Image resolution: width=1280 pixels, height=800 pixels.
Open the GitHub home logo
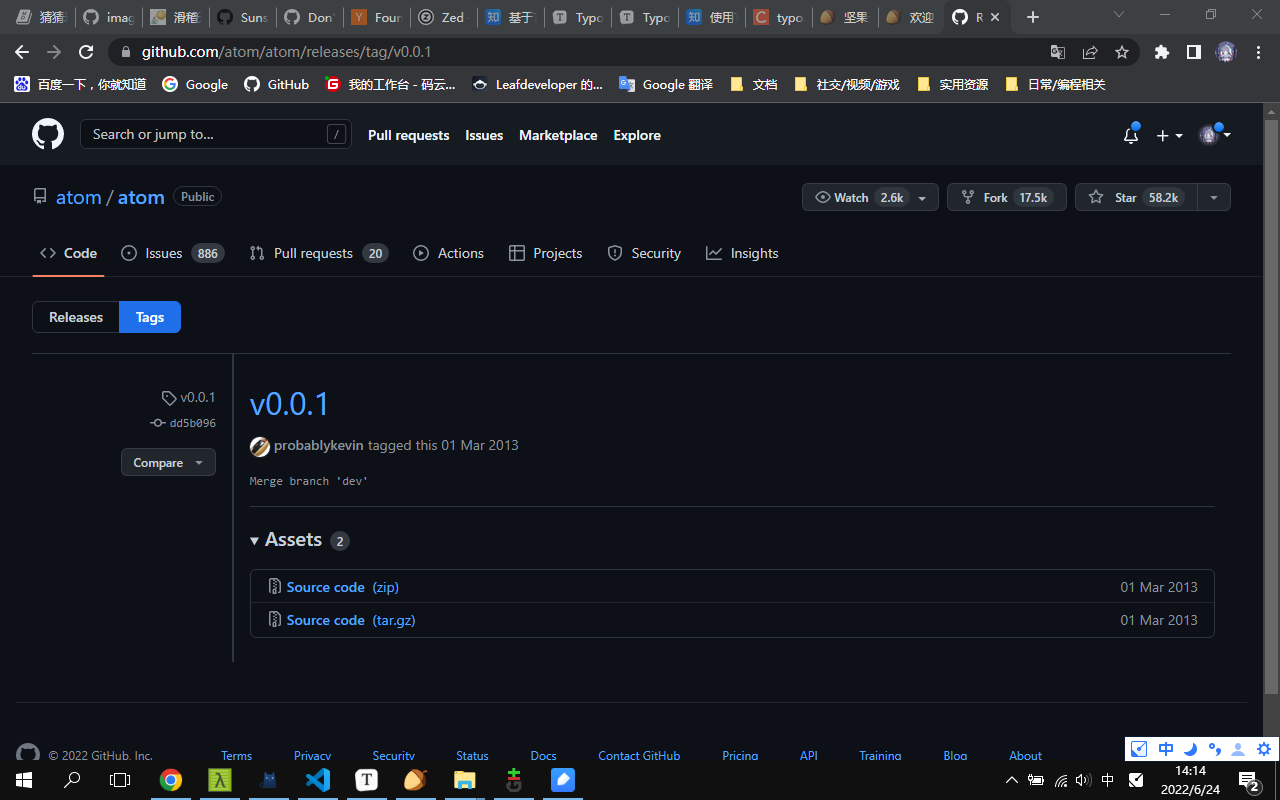pos(48,134)
